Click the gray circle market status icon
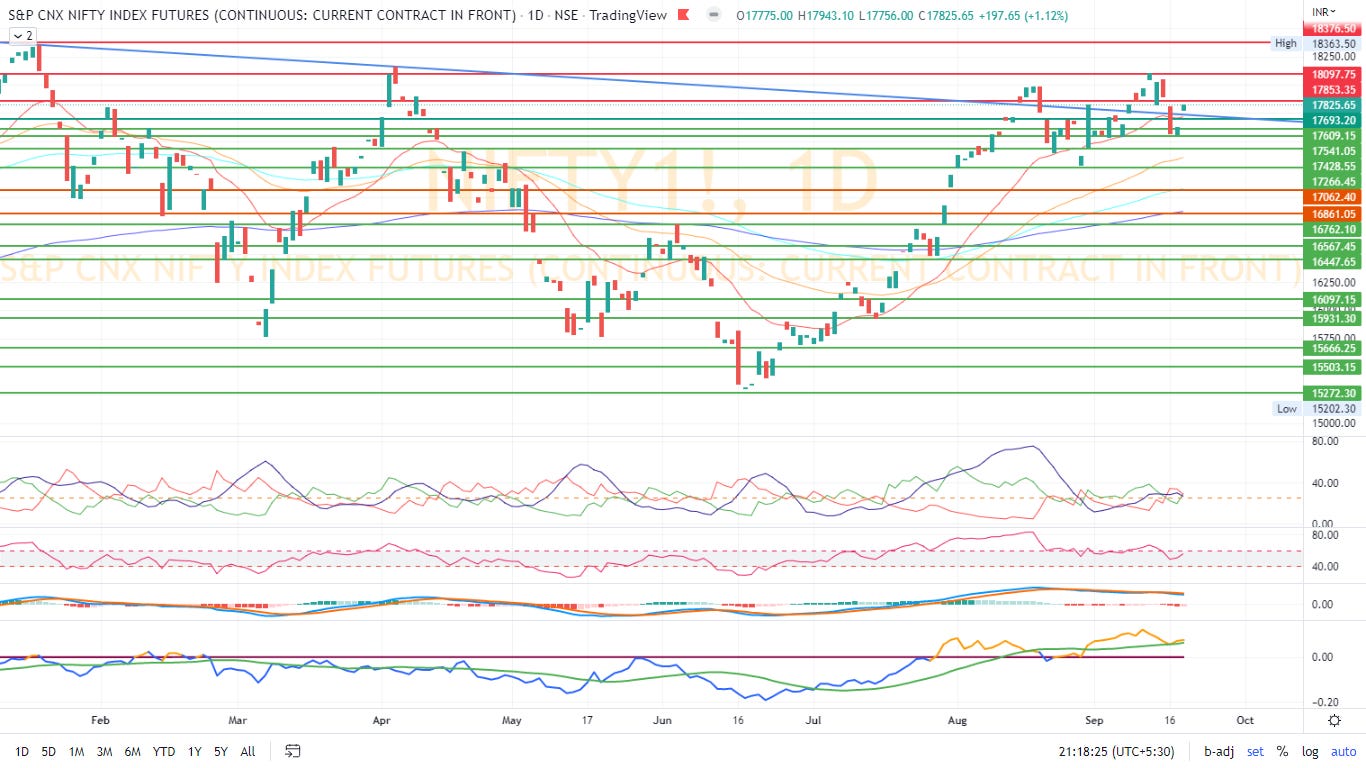Screen dimensions: 1366x768 coord(713,15)
